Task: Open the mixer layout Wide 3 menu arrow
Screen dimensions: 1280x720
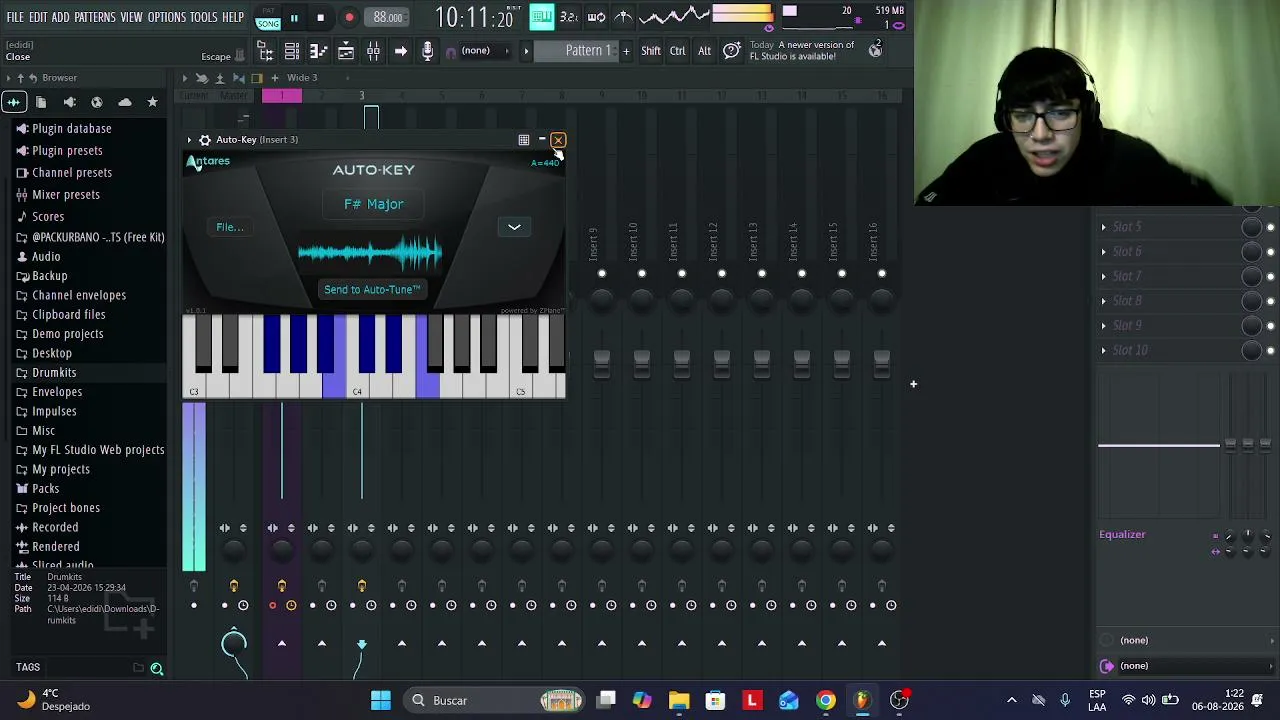Action: (x=348, y=78)
